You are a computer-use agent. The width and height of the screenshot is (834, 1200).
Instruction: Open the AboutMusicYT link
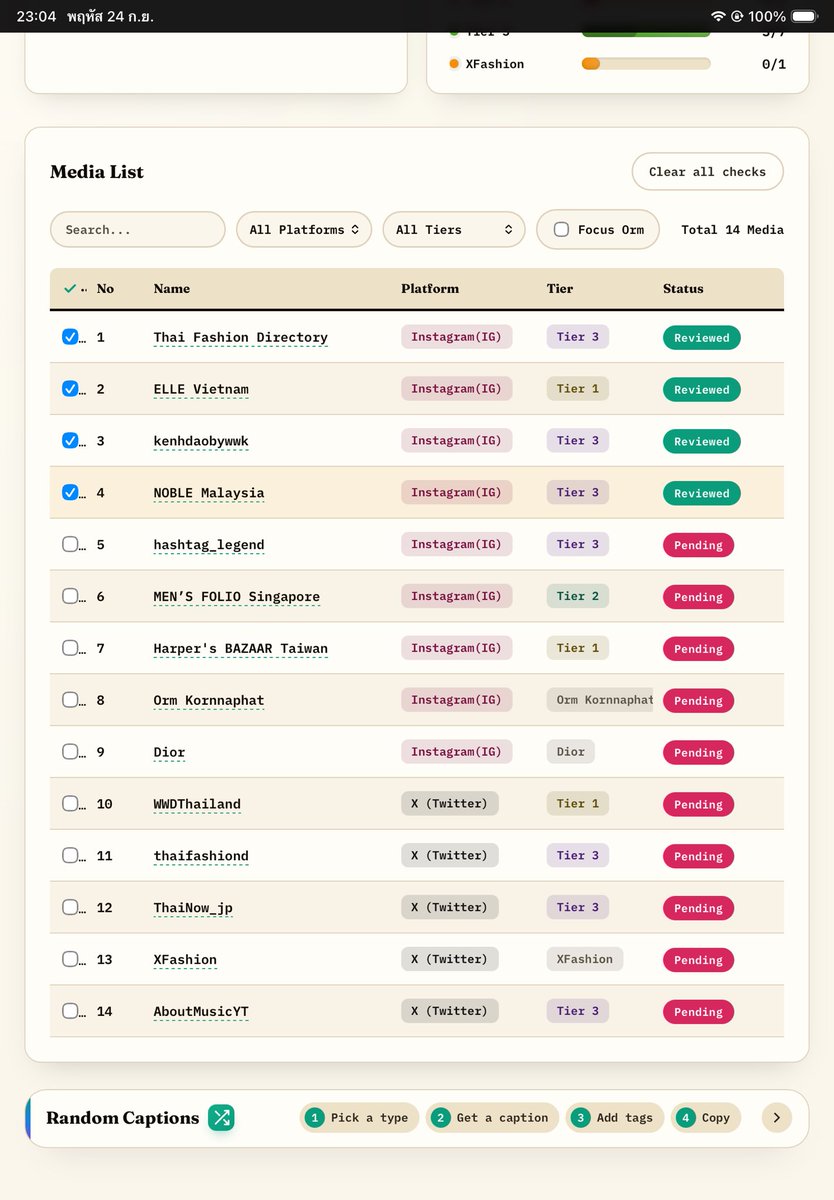click(x=201, y=1013)
